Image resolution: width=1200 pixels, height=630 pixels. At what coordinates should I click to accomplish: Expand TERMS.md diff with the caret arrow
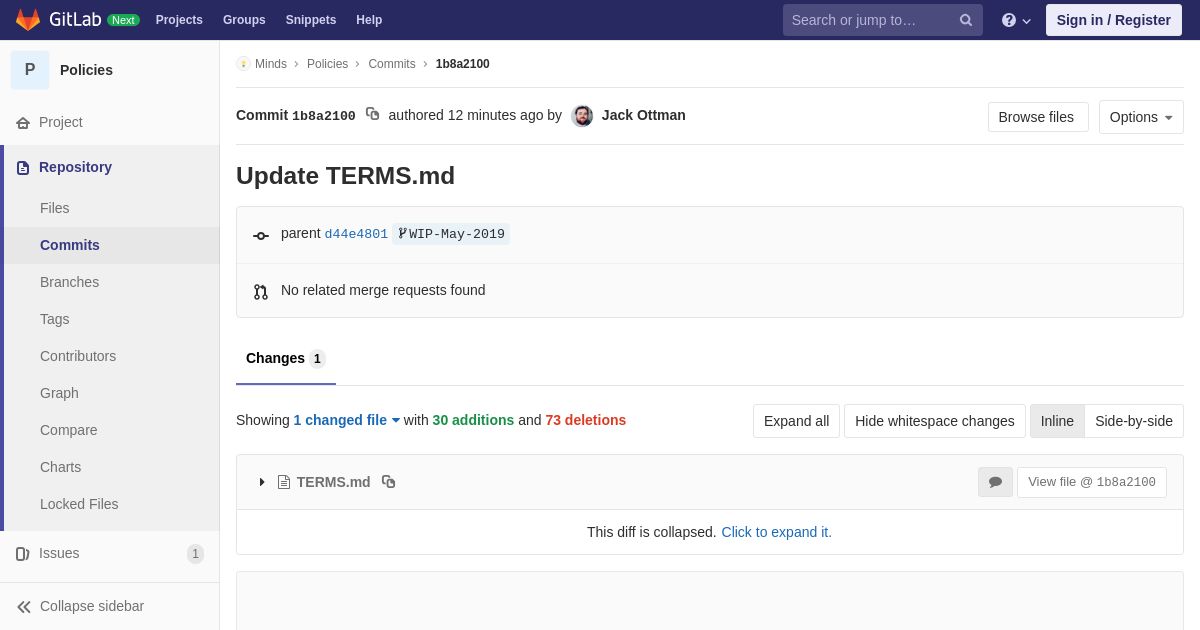click(262, 482)
